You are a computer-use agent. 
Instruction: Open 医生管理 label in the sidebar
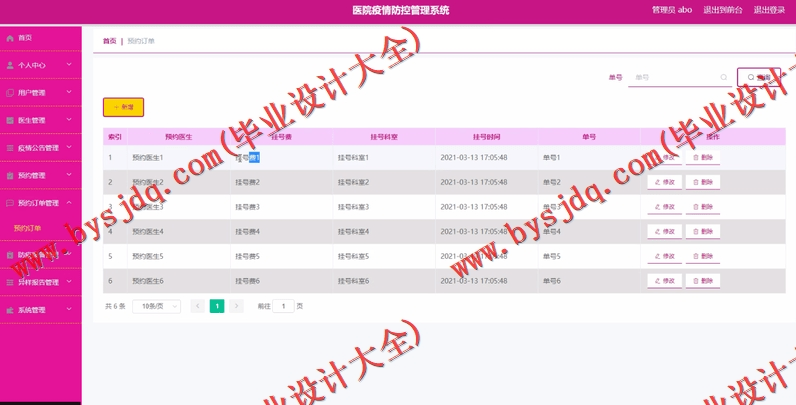31,120
